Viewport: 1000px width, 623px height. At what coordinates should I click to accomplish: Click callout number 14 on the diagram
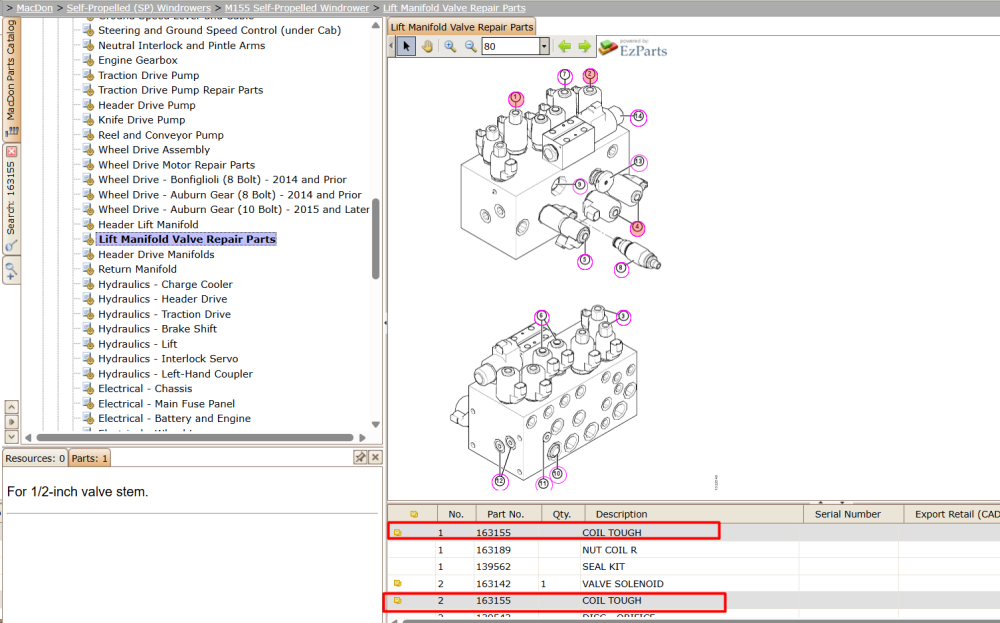point(638,117)
